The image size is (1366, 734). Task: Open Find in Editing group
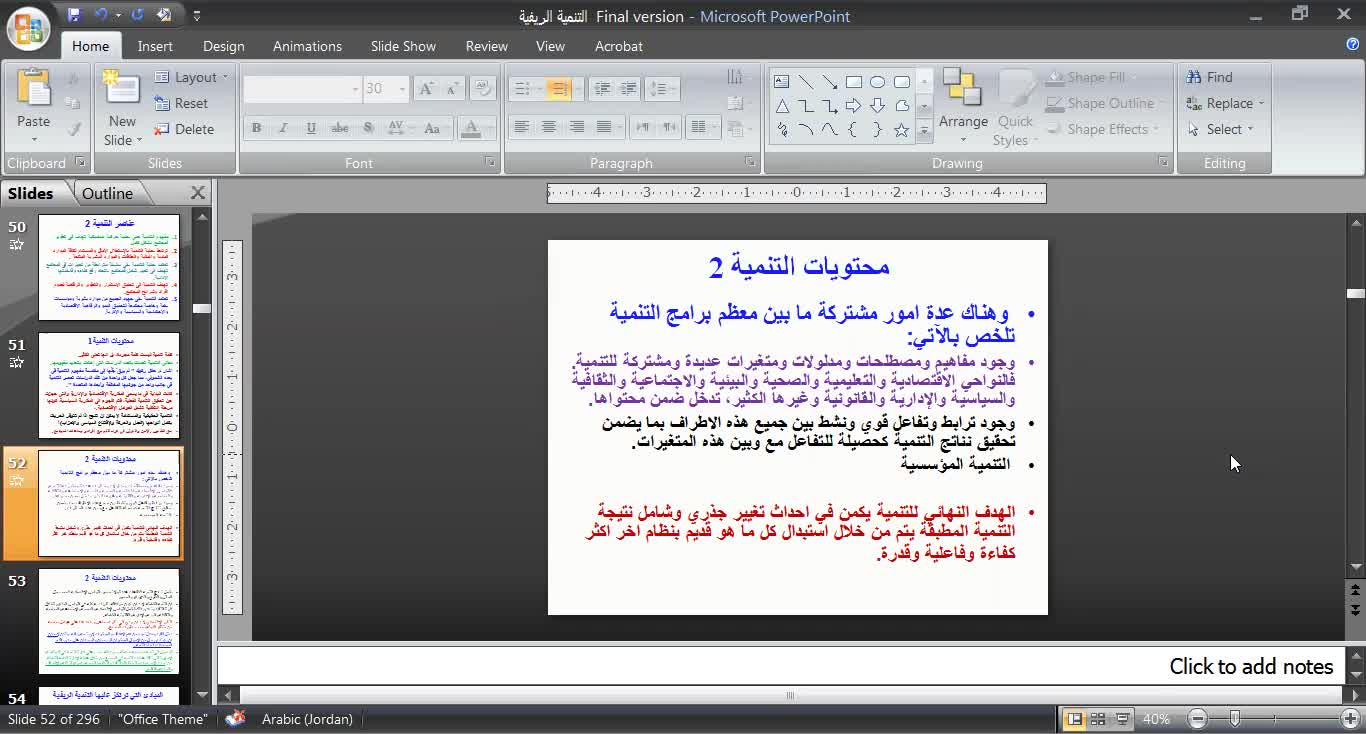click(1209, 77)
